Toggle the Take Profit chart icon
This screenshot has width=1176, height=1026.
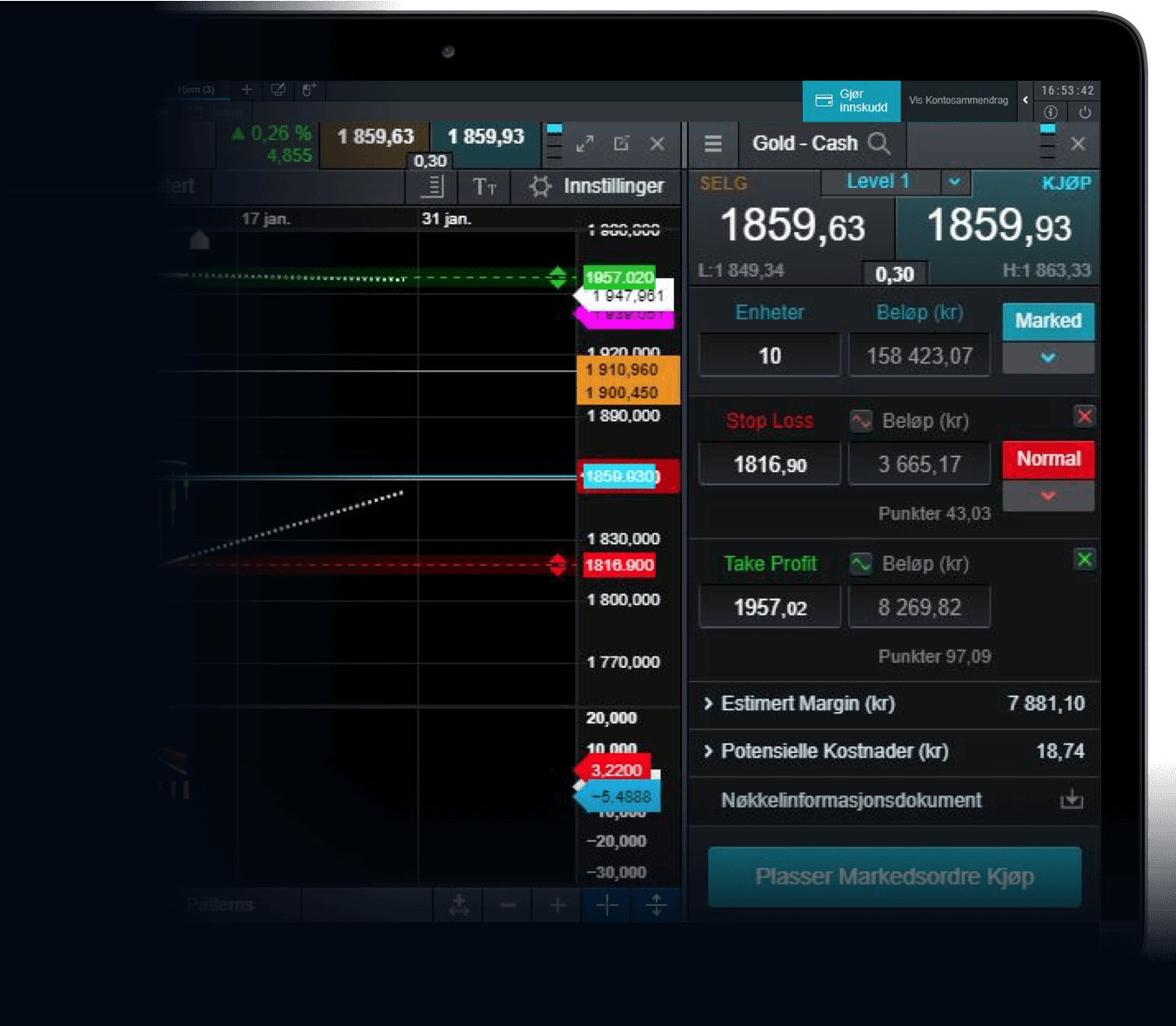click(861, 563)
